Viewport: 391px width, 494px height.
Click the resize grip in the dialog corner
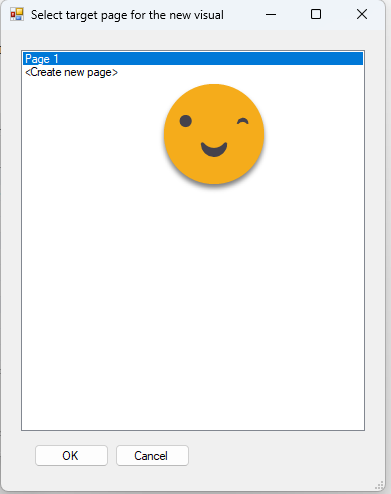tap(379, 485)
